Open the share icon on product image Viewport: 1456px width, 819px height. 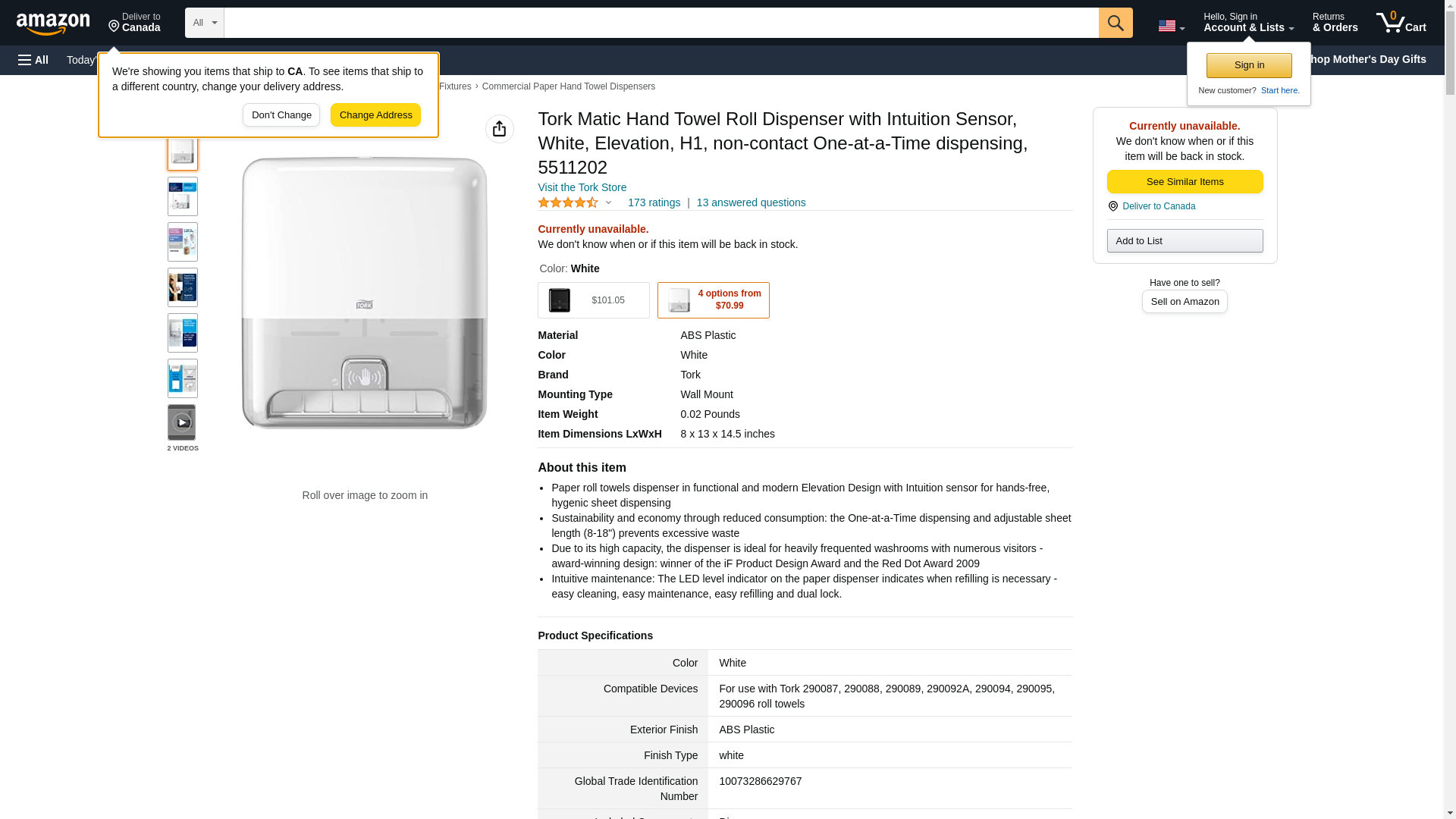pos(499,129)
